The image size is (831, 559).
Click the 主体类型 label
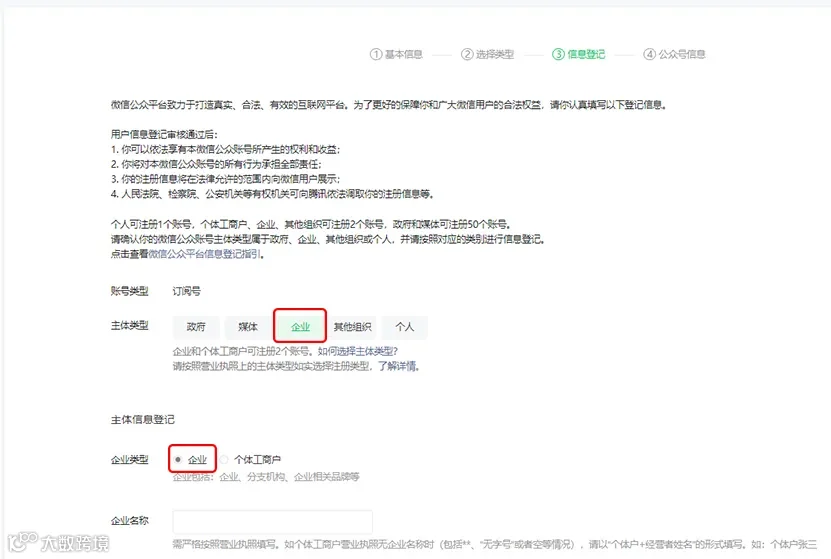pyautogui.click(x=129, y=325)
